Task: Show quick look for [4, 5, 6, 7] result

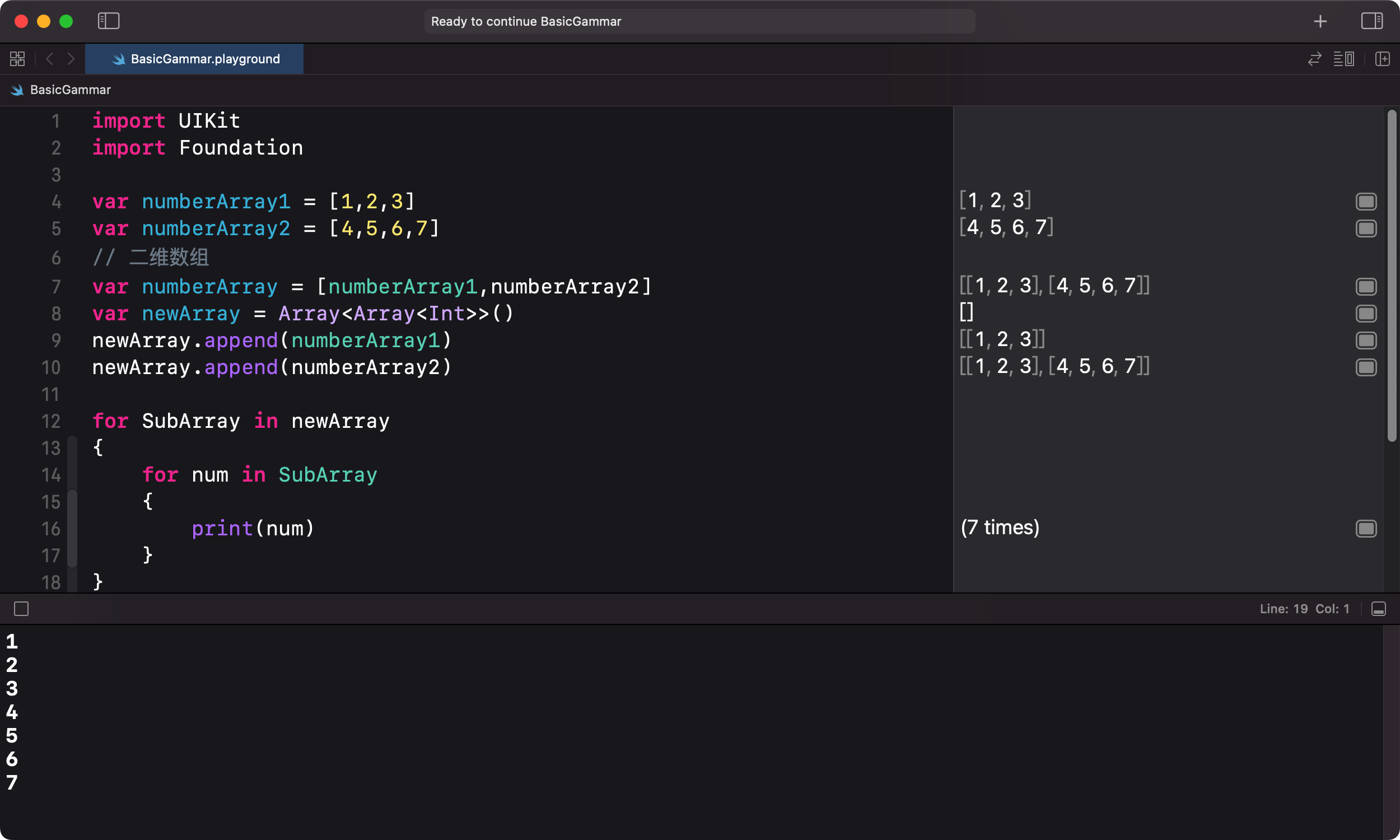Action: (x=1366, y=228)
